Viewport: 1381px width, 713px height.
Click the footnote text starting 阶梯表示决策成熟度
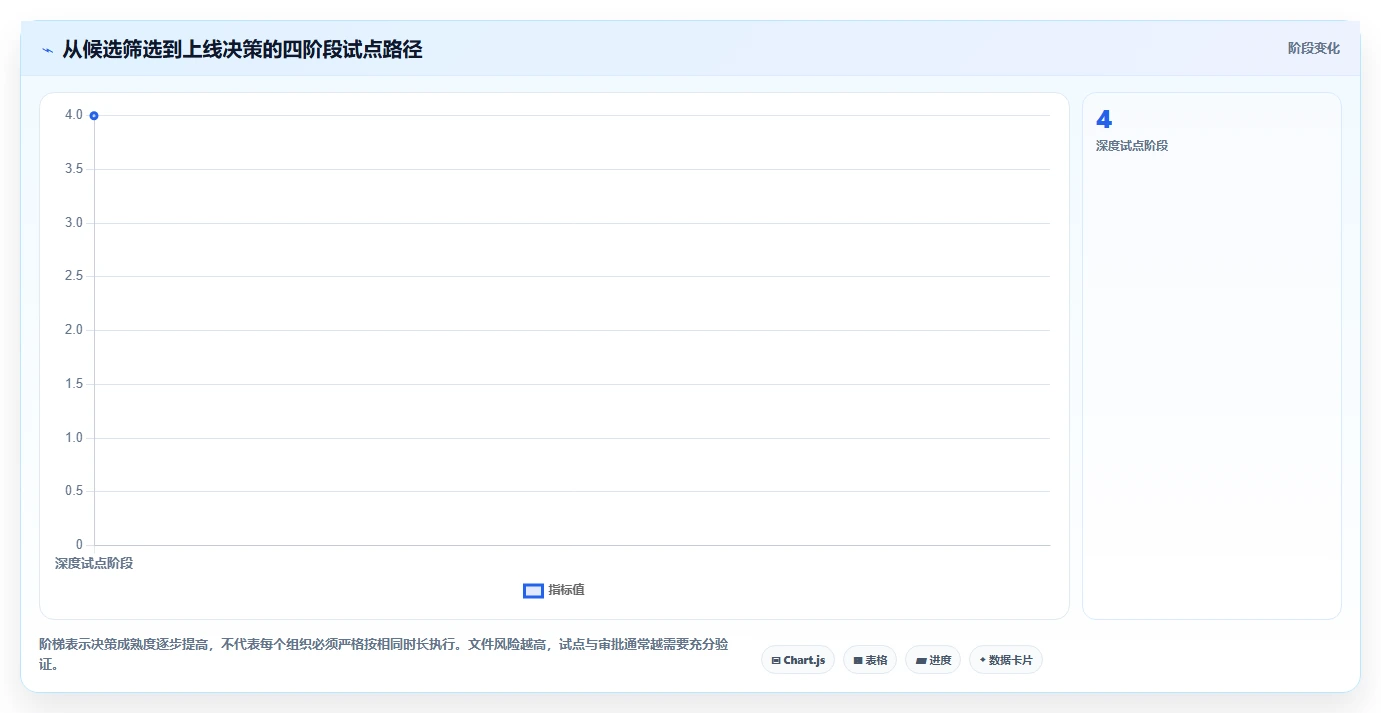tap(383, 654)
